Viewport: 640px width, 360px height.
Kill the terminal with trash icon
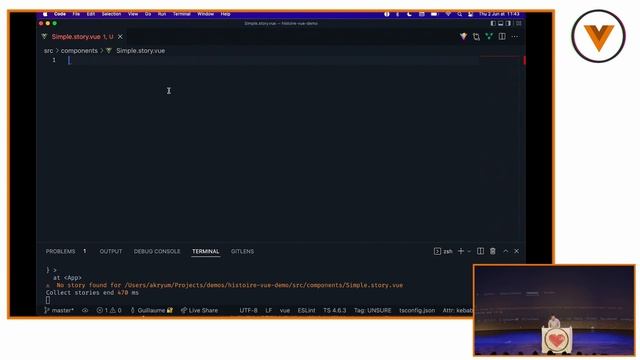point(493,251)
